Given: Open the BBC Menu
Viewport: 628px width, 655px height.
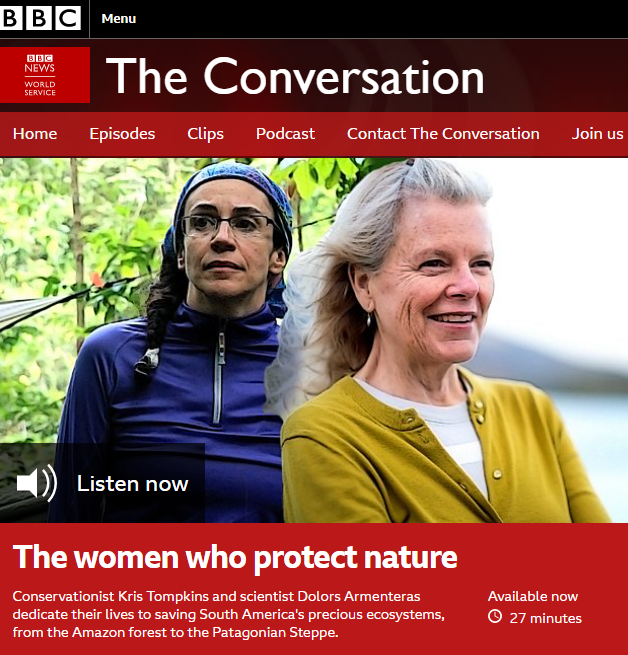Looking at the screenshot, I should (x=119, y=19).
